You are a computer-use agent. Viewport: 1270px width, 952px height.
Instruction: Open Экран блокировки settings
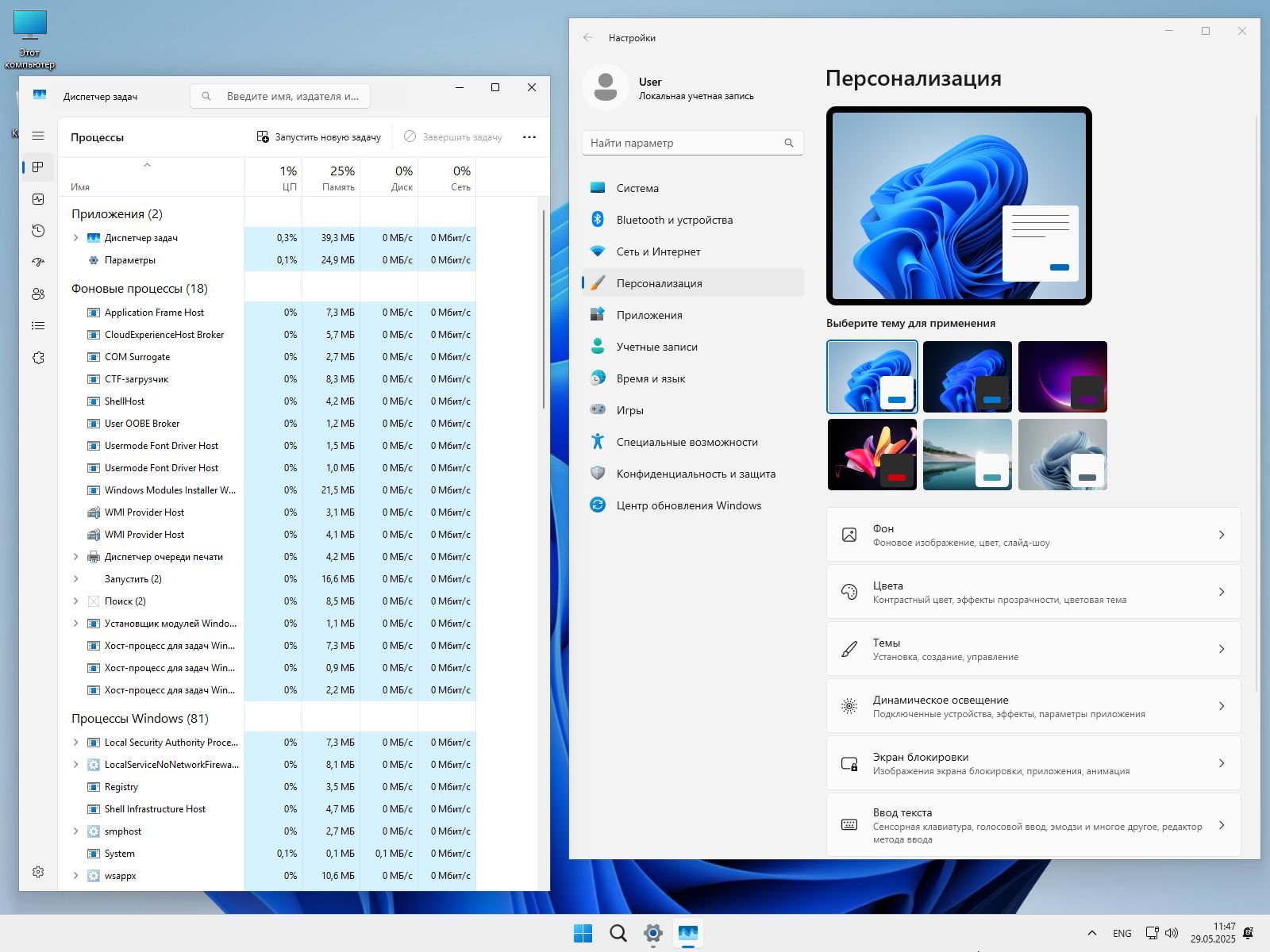[1033, 763]
